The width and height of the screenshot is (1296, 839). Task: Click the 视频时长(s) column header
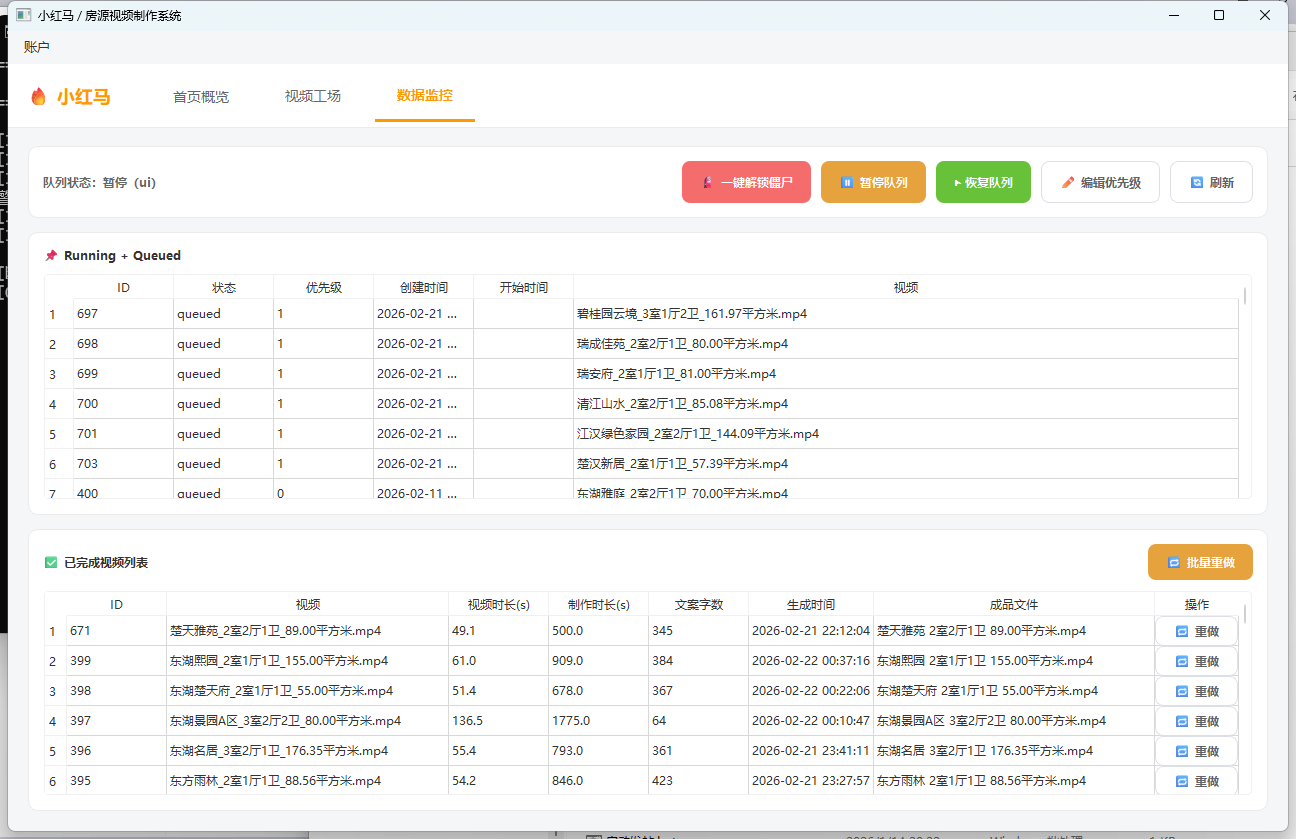(498, 605)
